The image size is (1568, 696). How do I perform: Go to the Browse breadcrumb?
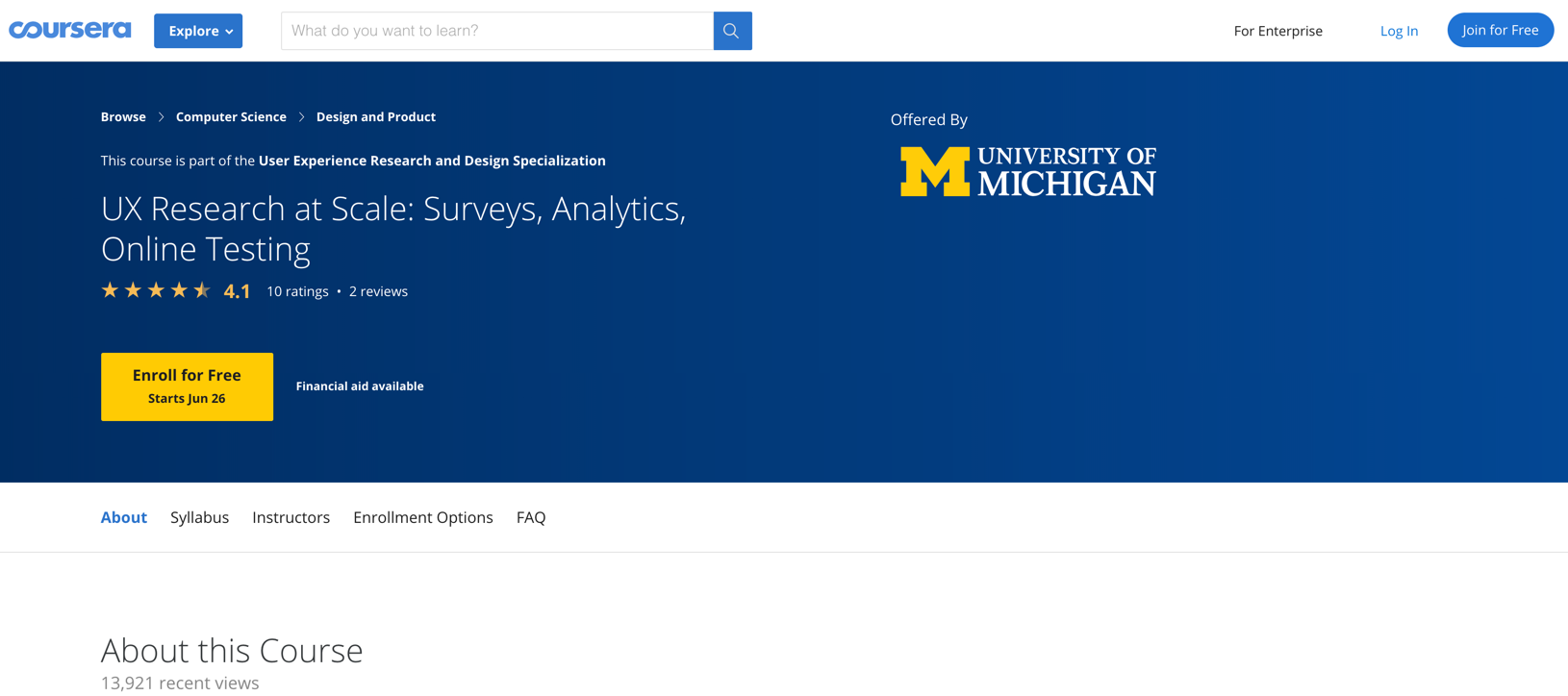tap(123, 116)
